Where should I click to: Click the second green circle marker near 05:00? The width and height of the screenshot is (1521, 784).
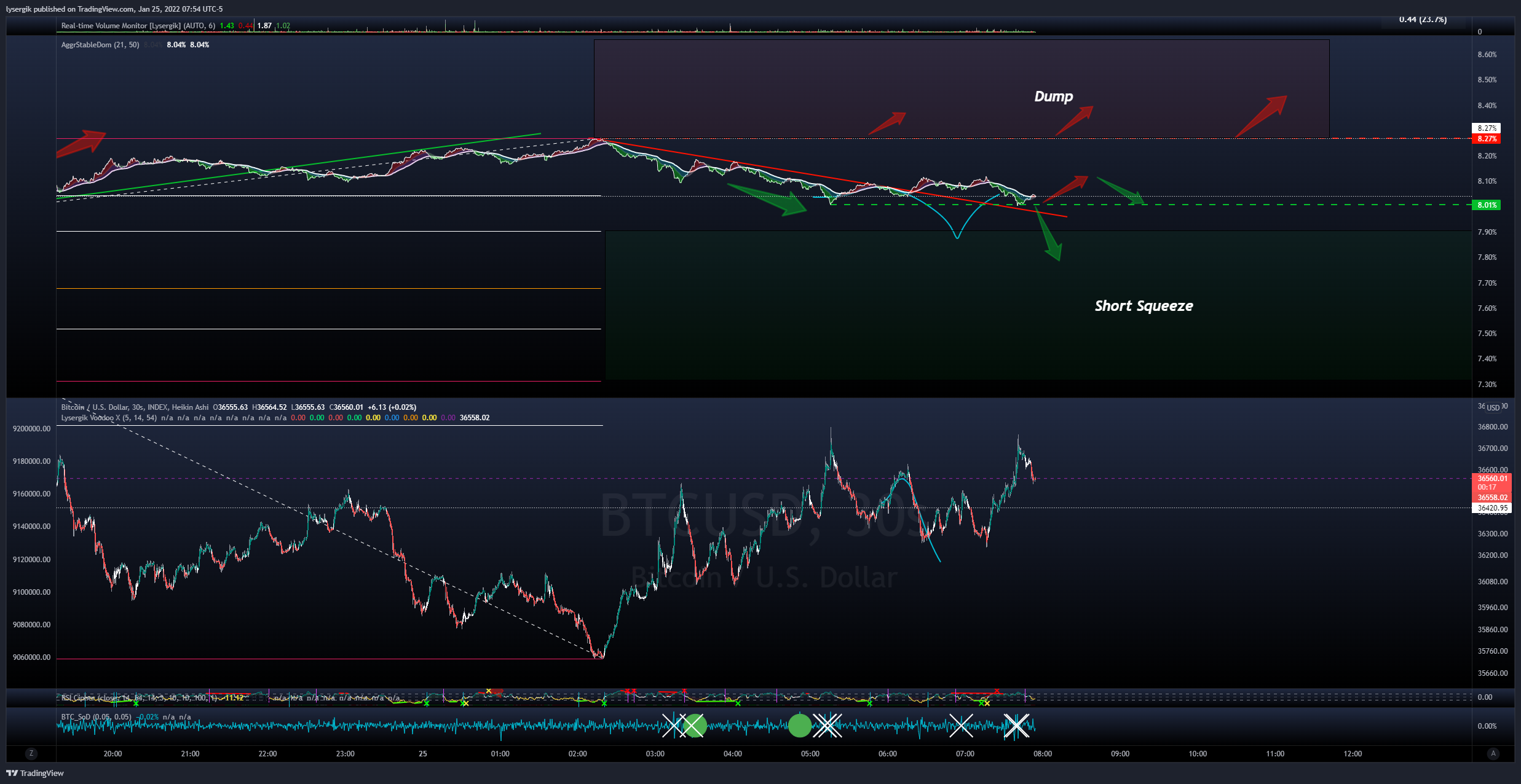point(799,726)
